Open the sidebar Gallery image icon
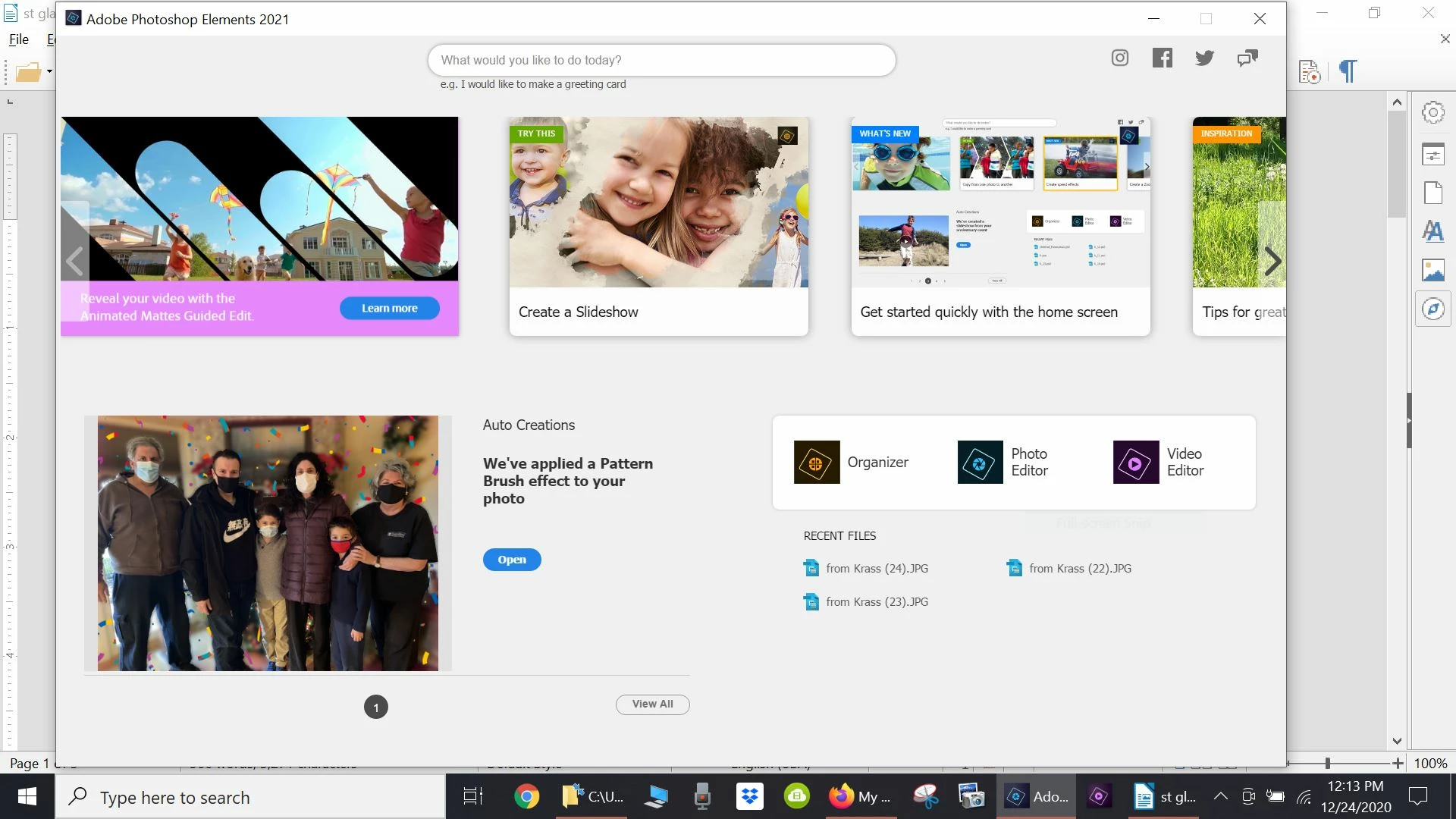The height and width of the screenshot is (819, 1456). coord(1432,270)
